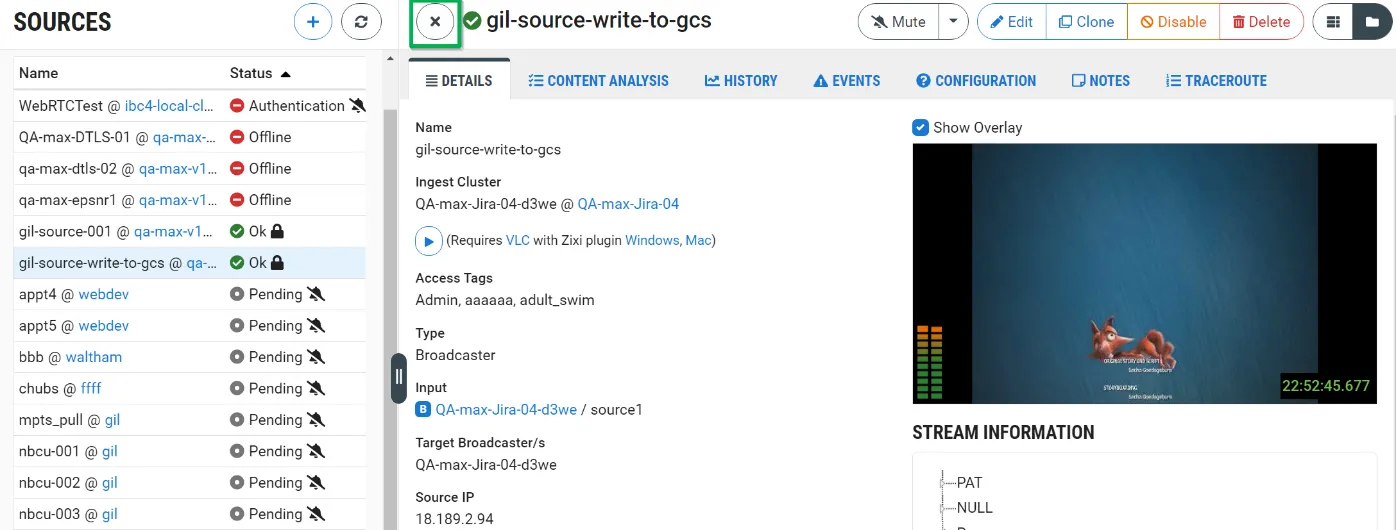Image resolution: width=1396 pixels, height=530 pixels.
Task: Open the Notes tab
Action: point(1100,81)
